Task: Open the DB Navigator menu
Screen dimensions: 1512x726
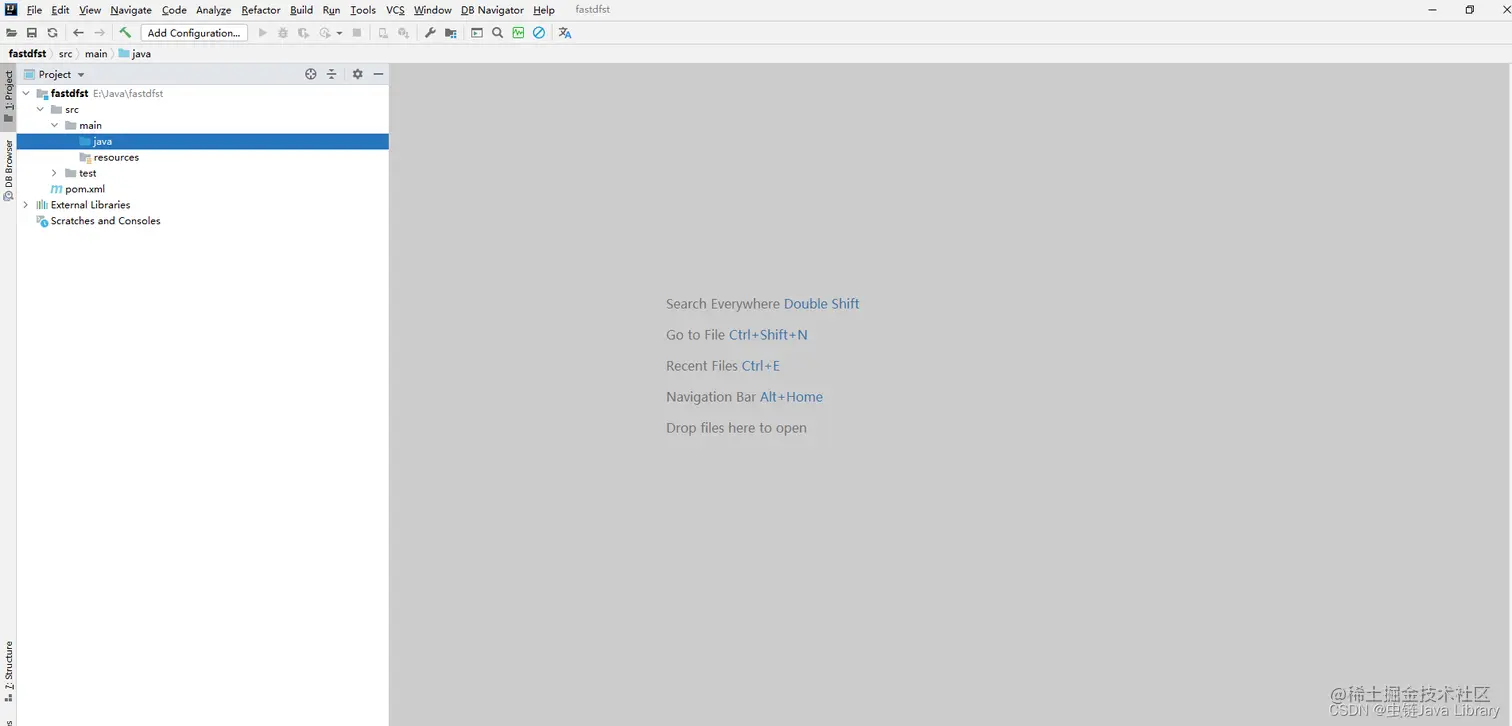Action: tap(492, 10)
